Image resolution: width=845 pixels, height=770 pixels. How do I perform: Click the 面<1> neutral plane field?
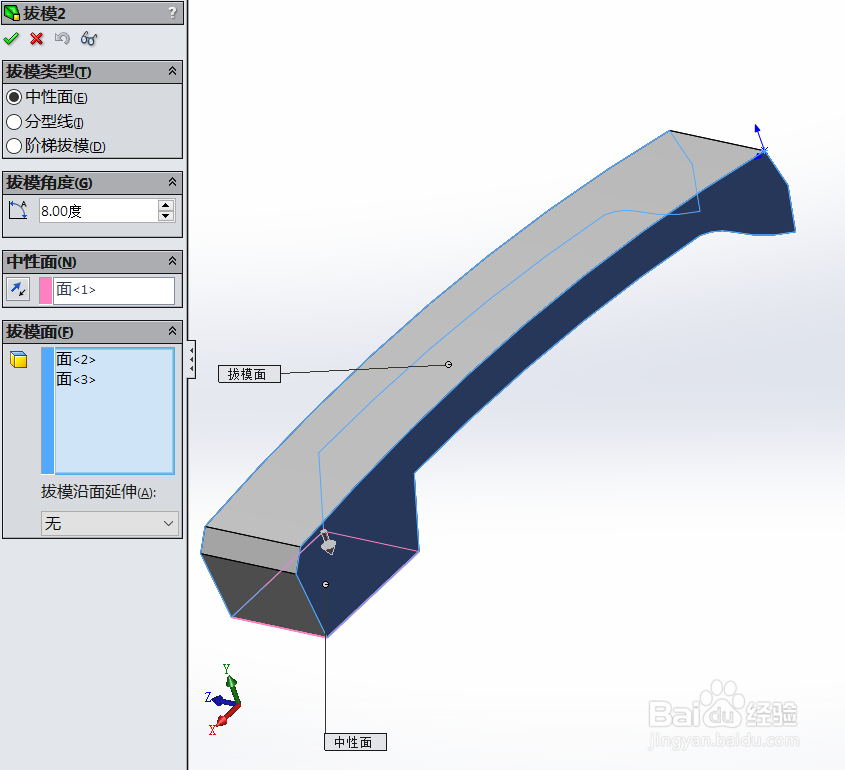tap(114, 290)
